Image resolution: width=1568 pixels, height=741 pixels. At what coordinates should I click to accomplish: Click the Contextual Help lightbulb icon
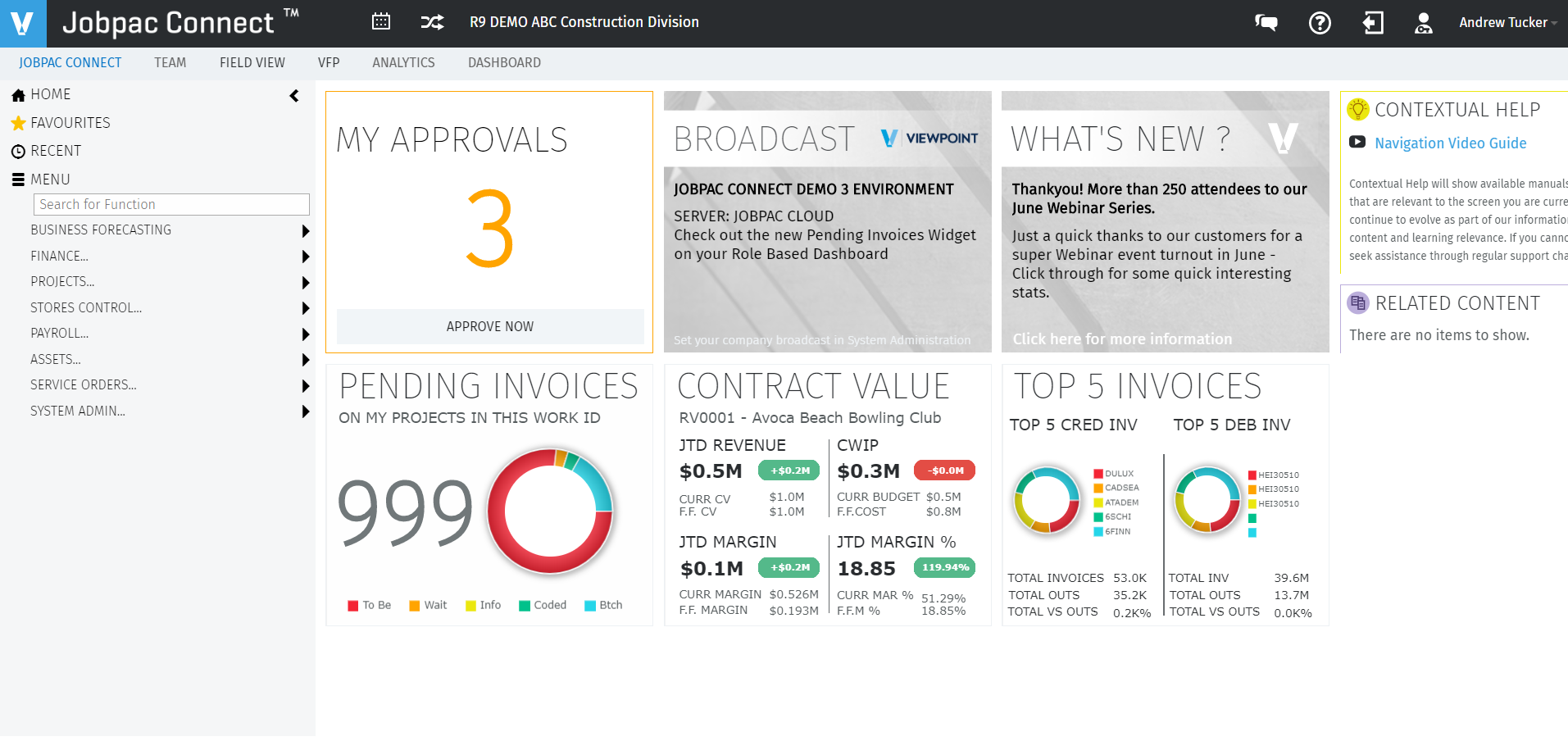[x=1359, y=108]
